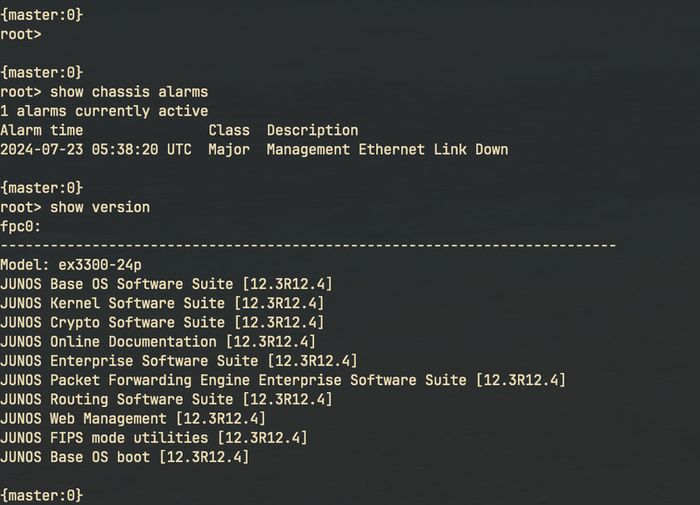
Task: Click the 'Alarm time' column header
Action: point(42,130)
